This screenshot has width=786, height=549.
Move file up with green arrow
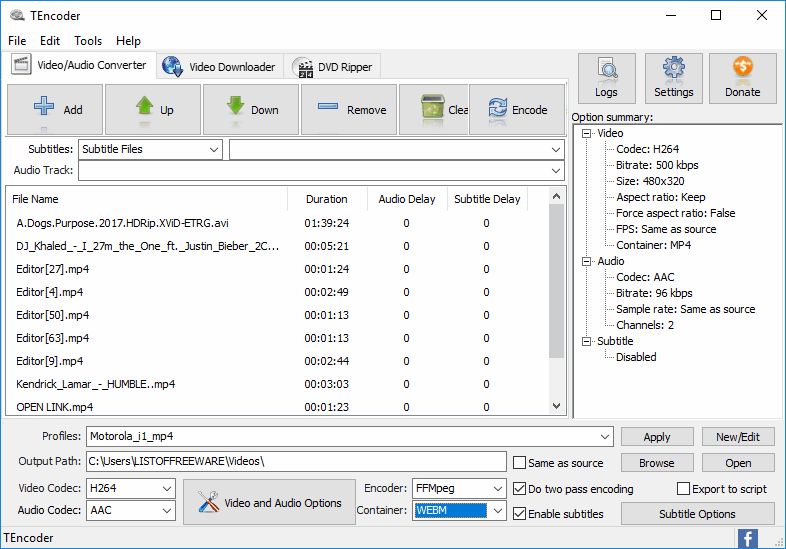point(145,106)
